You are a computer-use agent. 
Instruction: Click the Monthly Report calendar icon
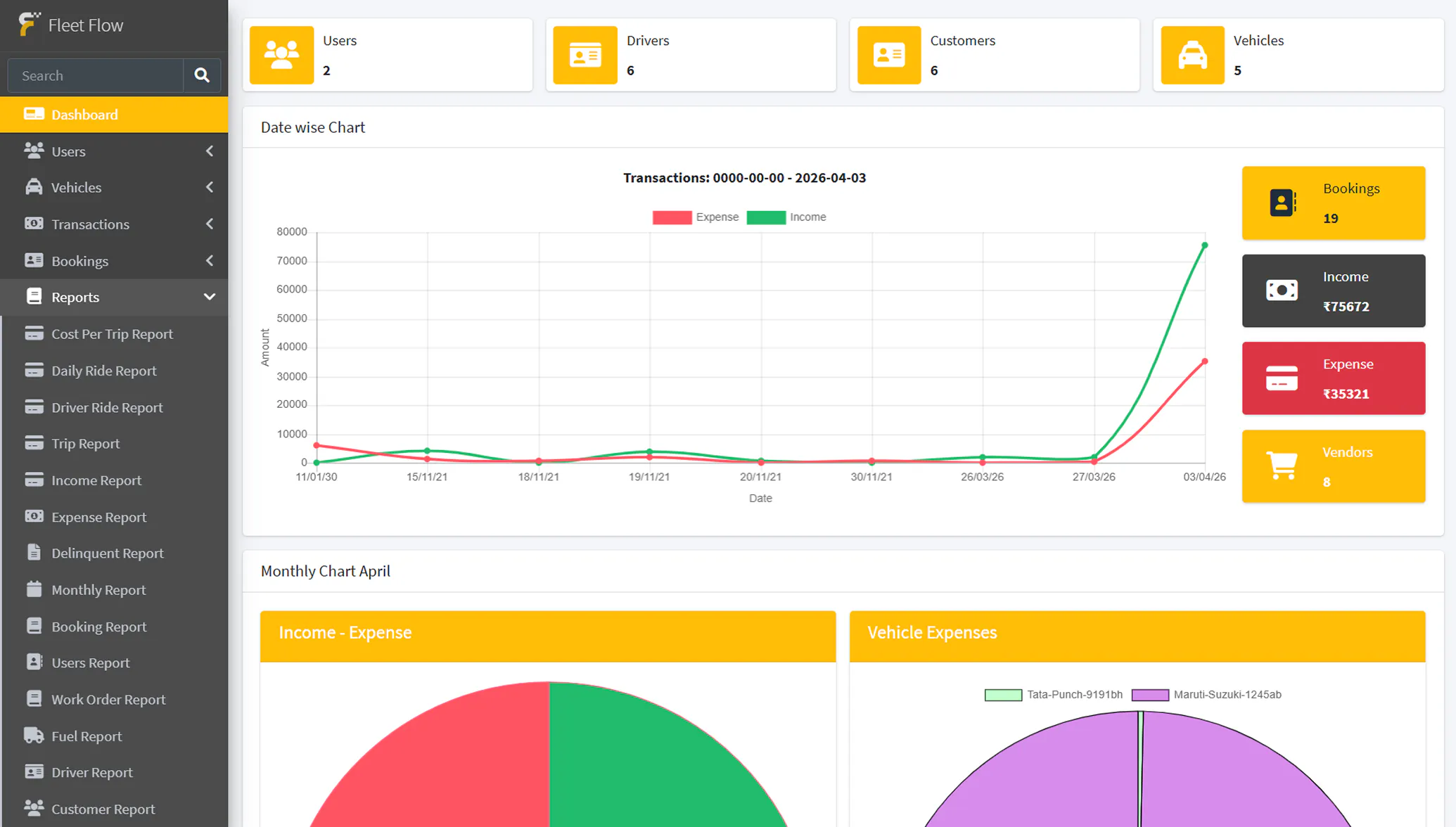point(34,589)
